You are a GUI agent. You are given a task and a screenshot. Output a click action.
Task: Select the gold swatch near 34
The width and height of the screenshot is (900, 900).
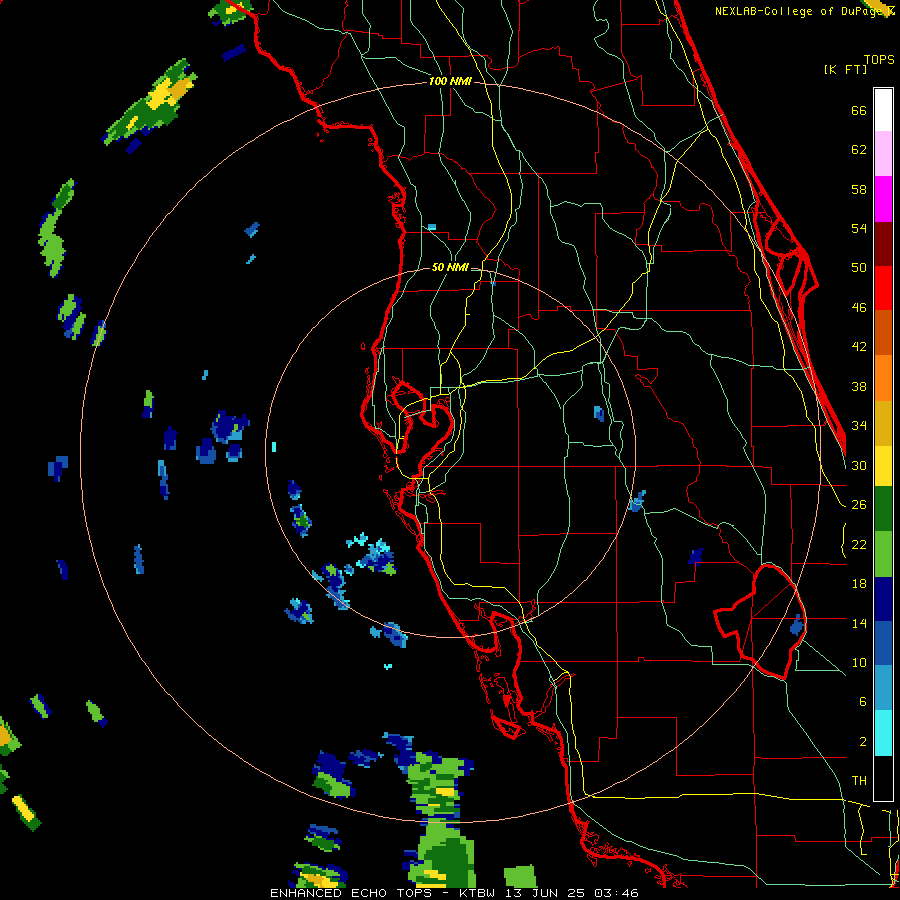[x=883, y=423]
